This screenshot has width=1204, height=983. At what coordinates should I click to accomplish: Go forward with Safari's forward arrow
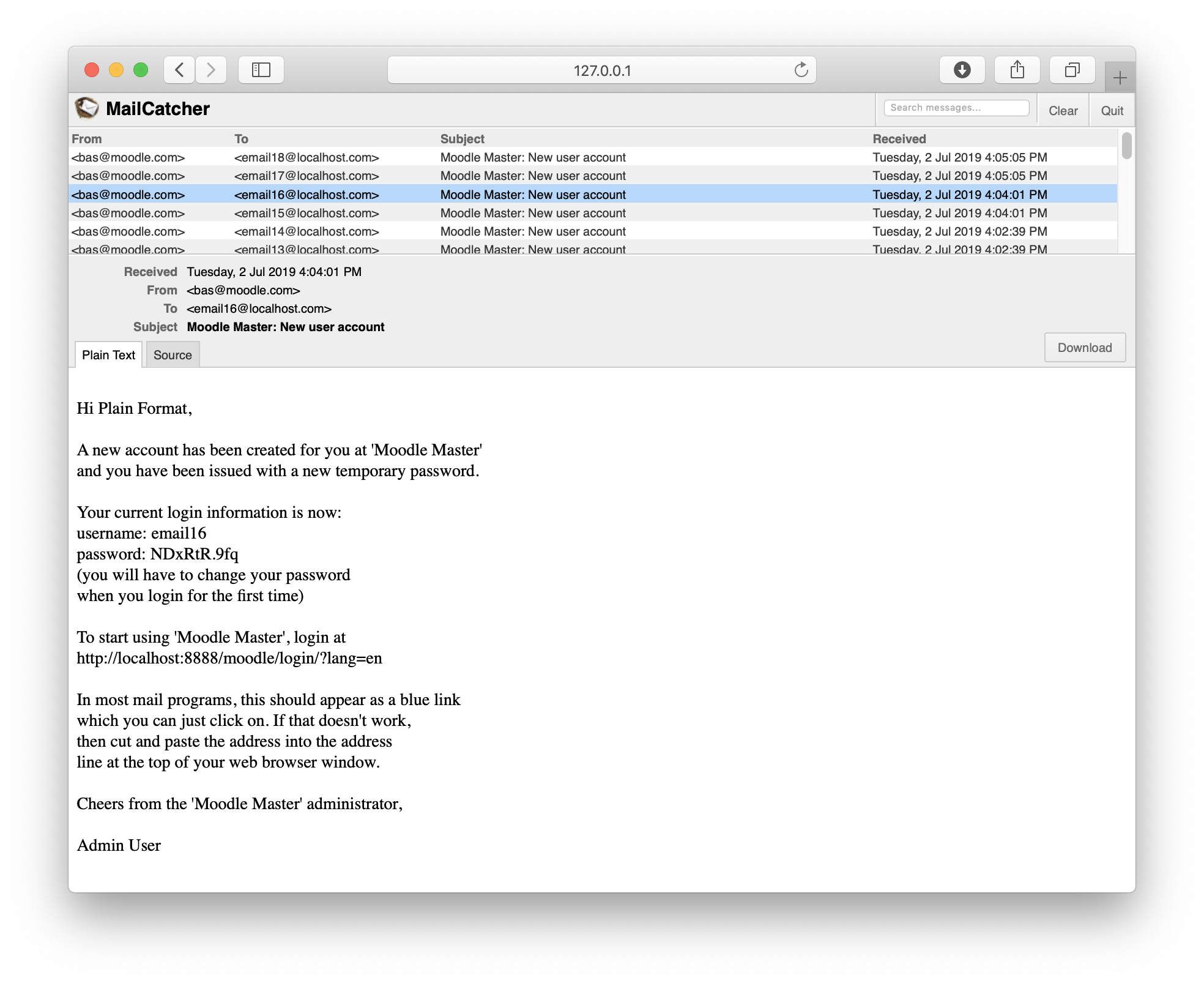[211, 70]
